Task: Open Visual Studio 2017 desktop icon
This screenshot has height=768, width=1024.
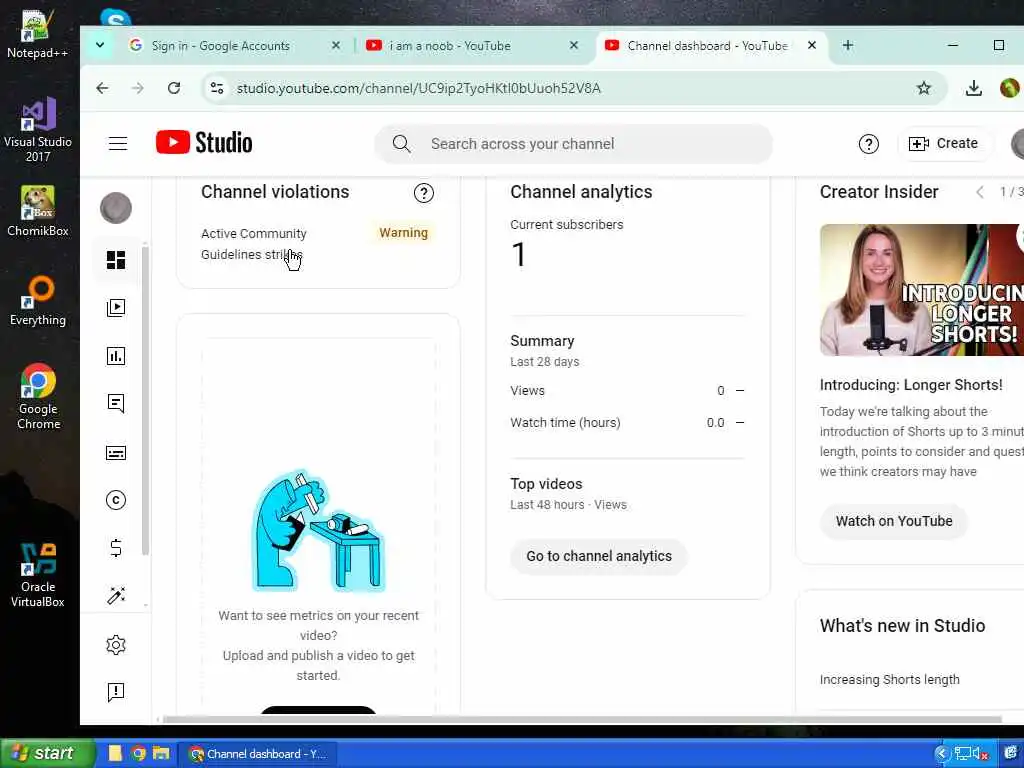Action: click(x=37, y=129)
